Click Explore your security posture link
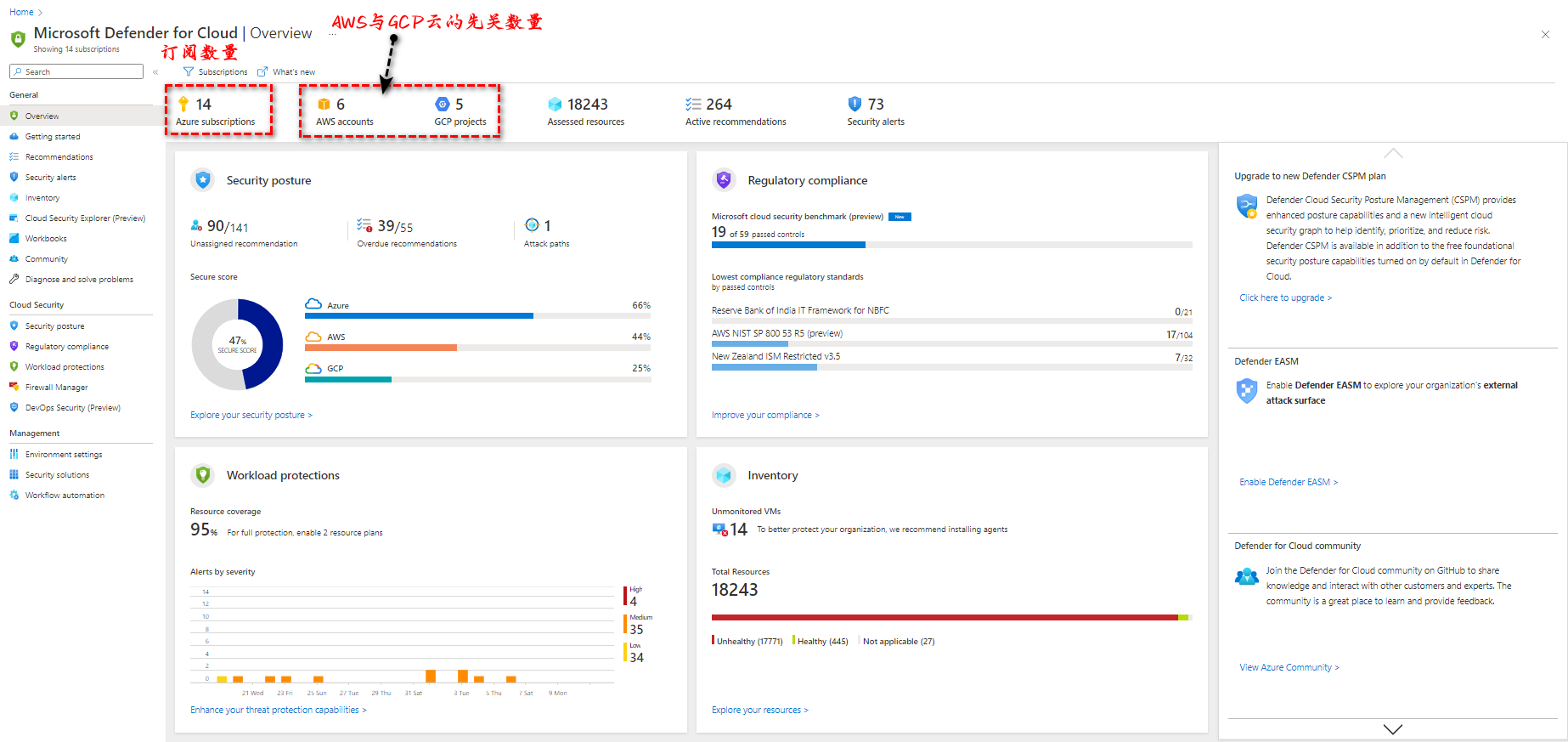The image size is (1568, 742). coord(251,415)
